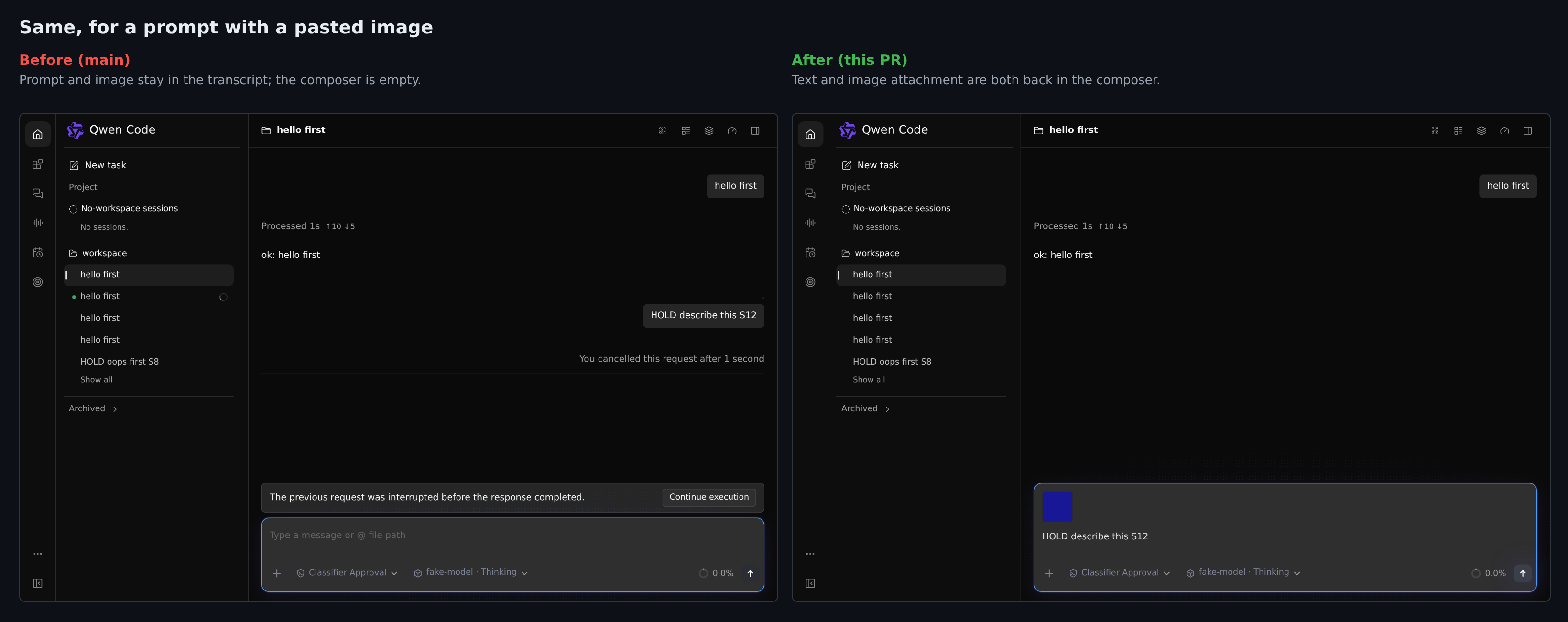Image resolution: width=1568 pixels, height=622 pixels.
Task: Open target circle icon in After panel rail
Action: [810, 282]
